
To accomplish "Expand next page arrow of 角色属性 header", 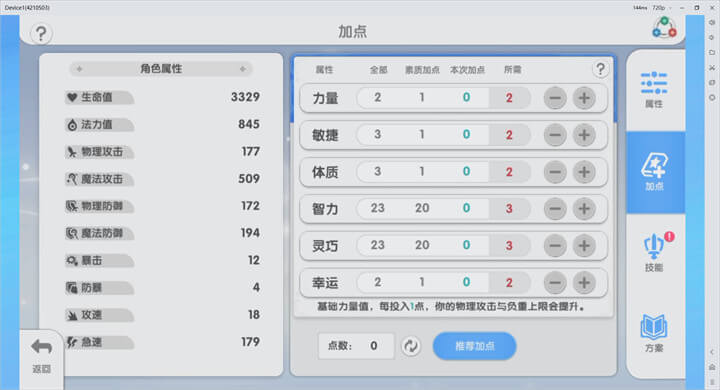I will 242,69.
